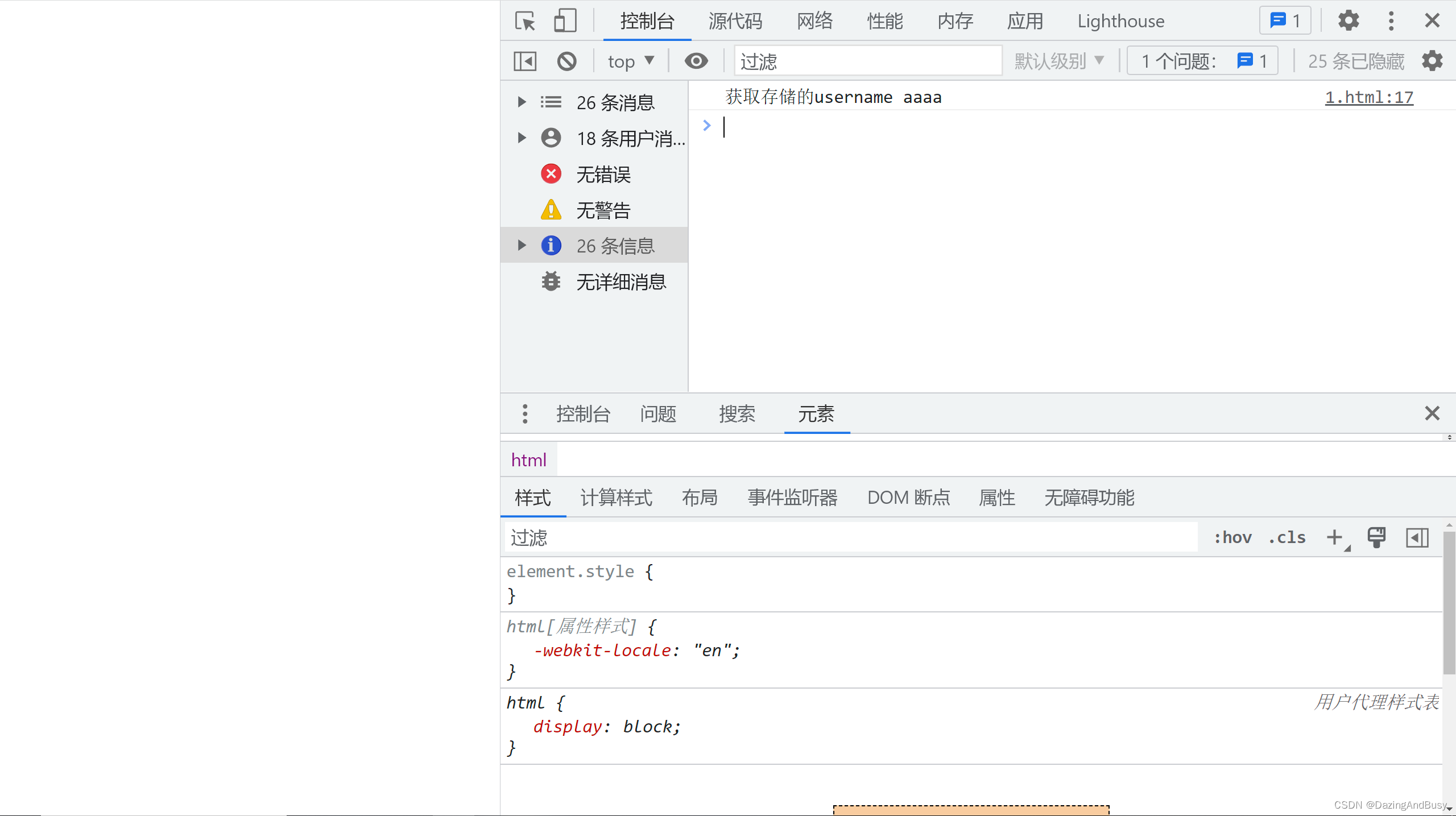Hide the console sidebar
The image size is (1456, 816).
[524, 60]
